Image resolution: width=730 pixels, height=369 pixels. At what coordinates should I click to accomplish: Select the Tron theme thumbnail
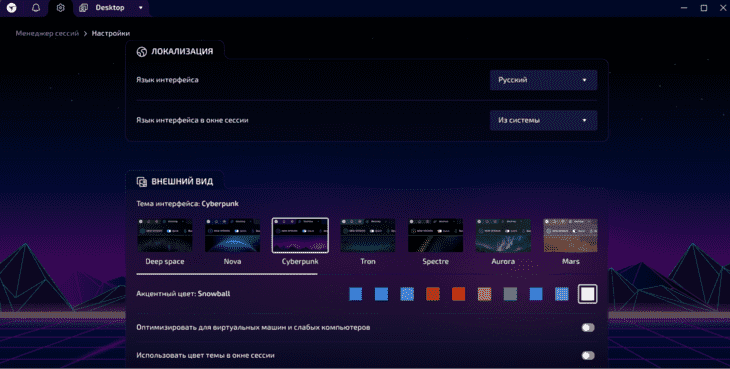click(x=368, y=235)
